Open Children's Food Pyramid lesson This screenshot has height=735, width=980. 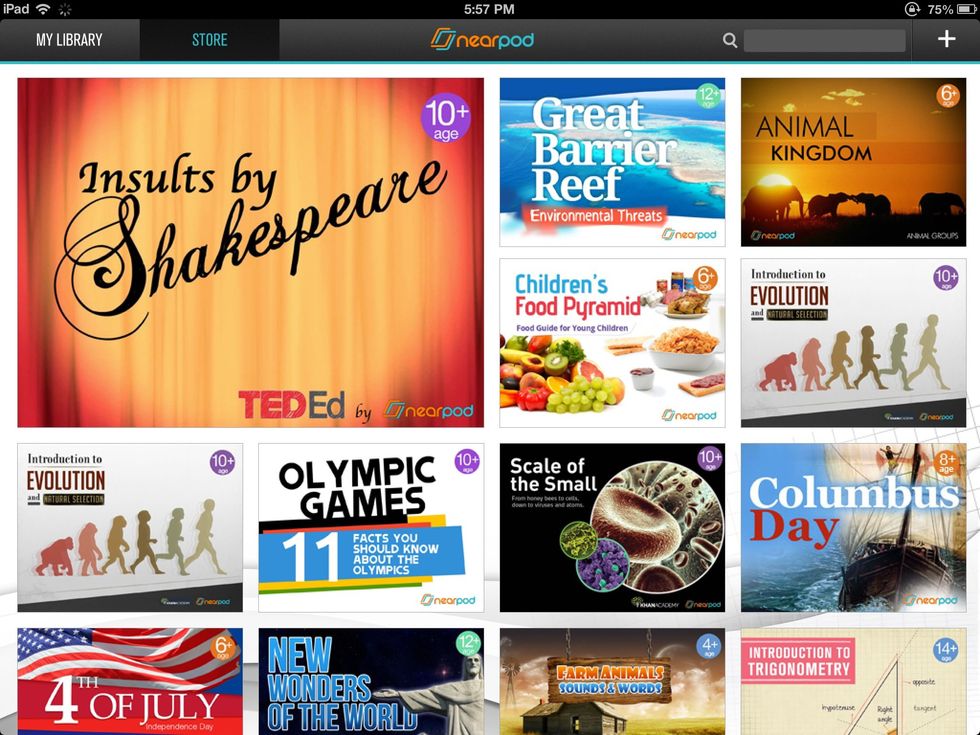612,343
